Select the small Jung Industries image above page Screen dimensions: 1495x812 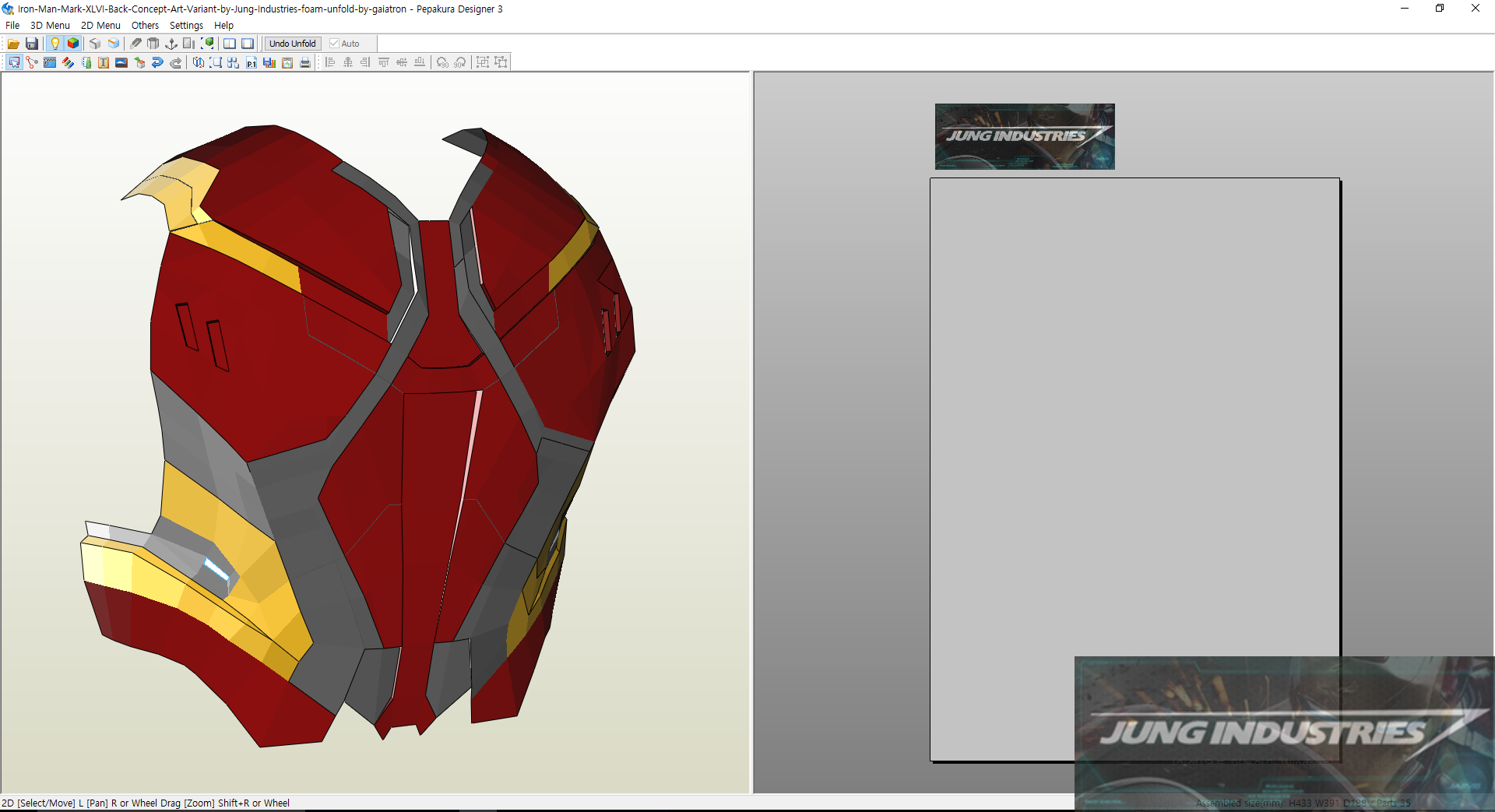[x=1025, y=136]
